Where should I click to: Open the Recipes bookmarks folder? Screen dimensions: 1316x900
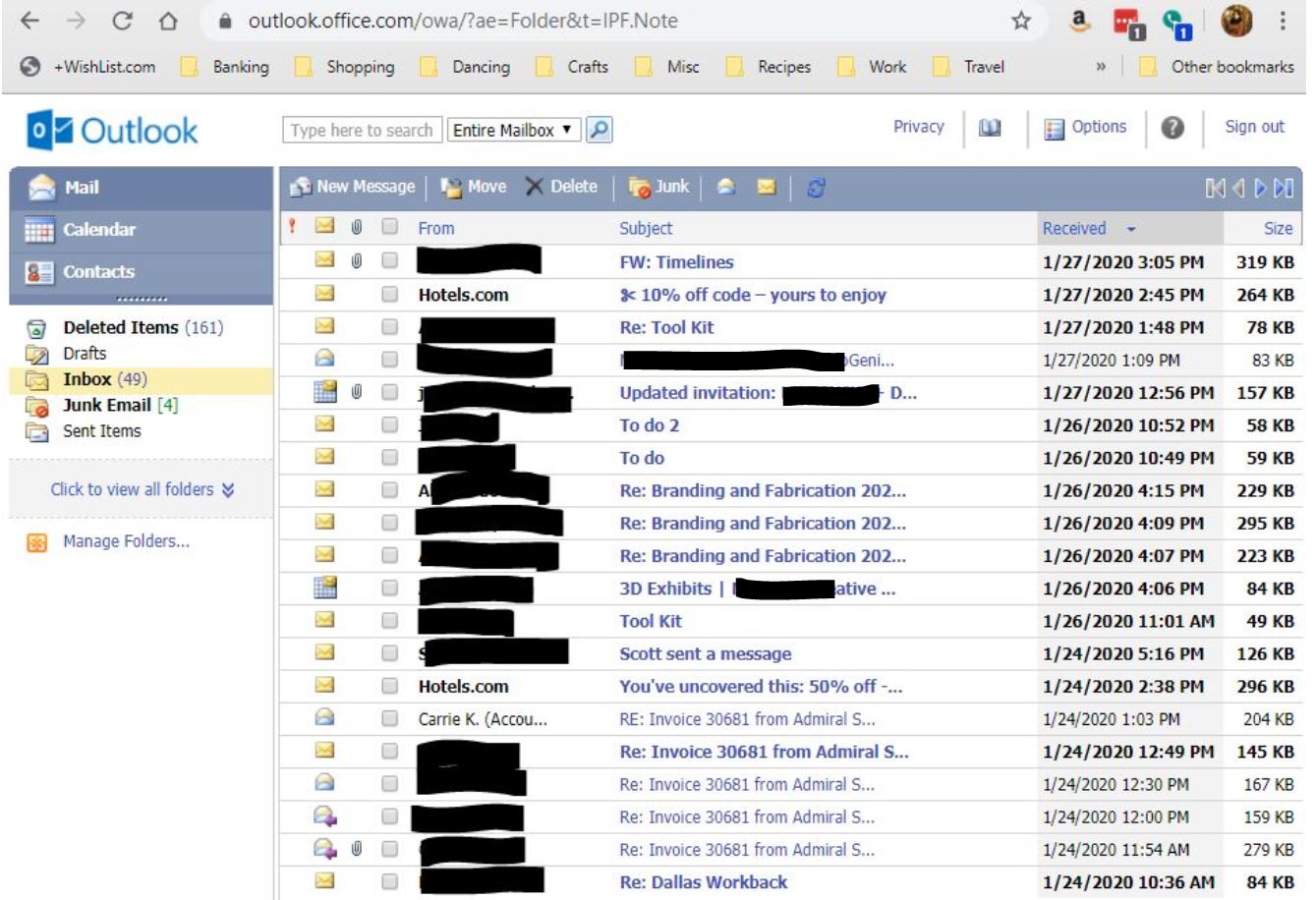(770, 67)
